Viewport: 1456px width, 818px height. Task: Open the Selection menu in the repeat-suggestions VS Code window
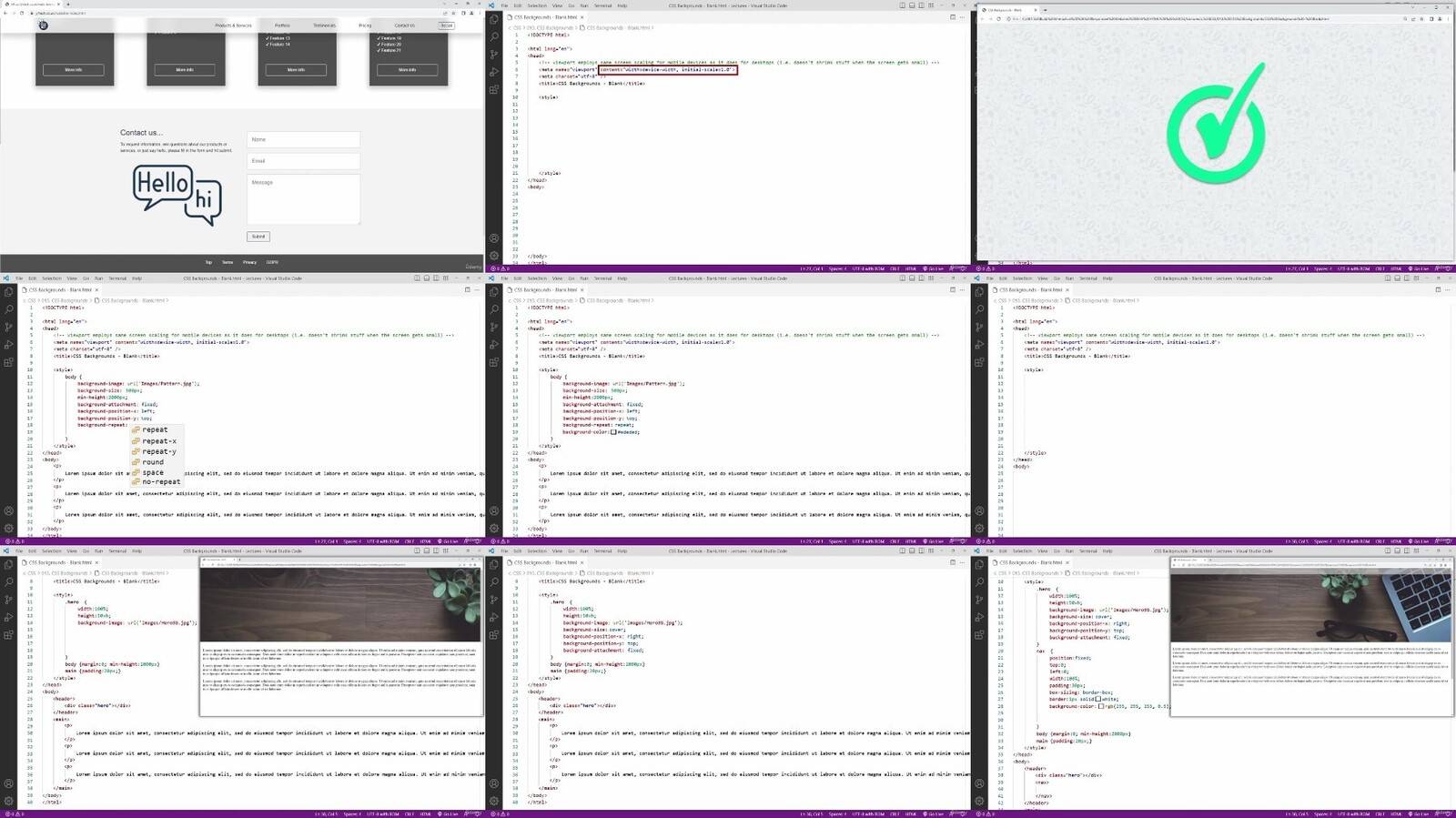[x=51, y=278]
